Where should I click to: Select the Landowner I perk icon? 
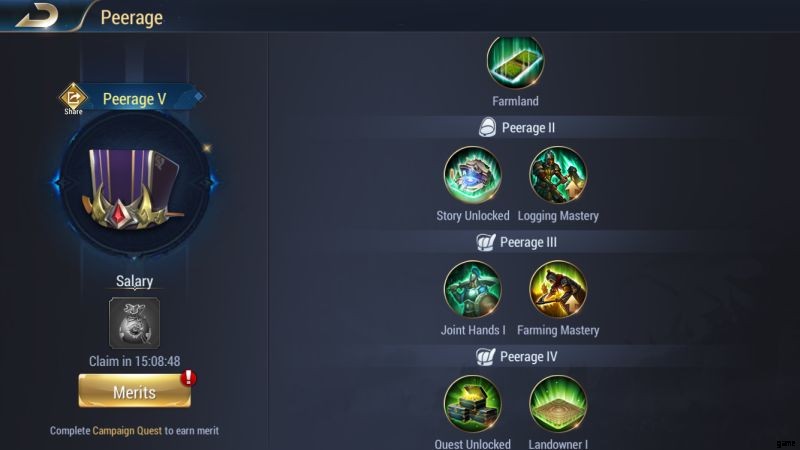tap(558, 404)
